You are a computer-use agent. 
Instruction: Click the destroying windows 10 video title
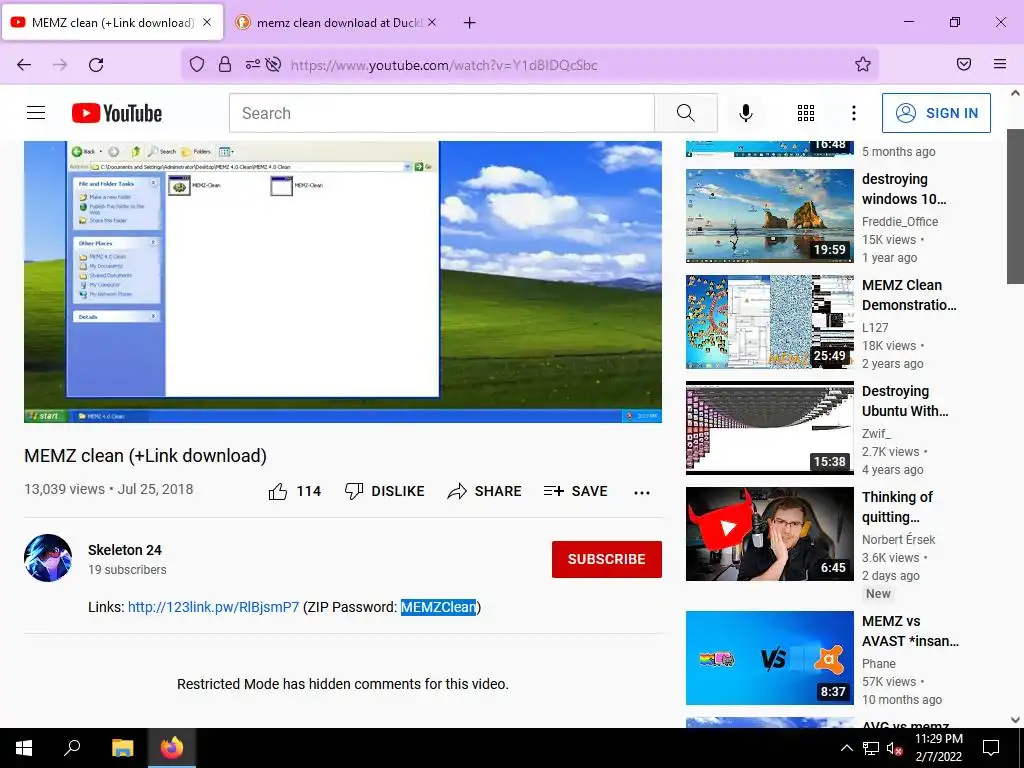pos(904,189)
